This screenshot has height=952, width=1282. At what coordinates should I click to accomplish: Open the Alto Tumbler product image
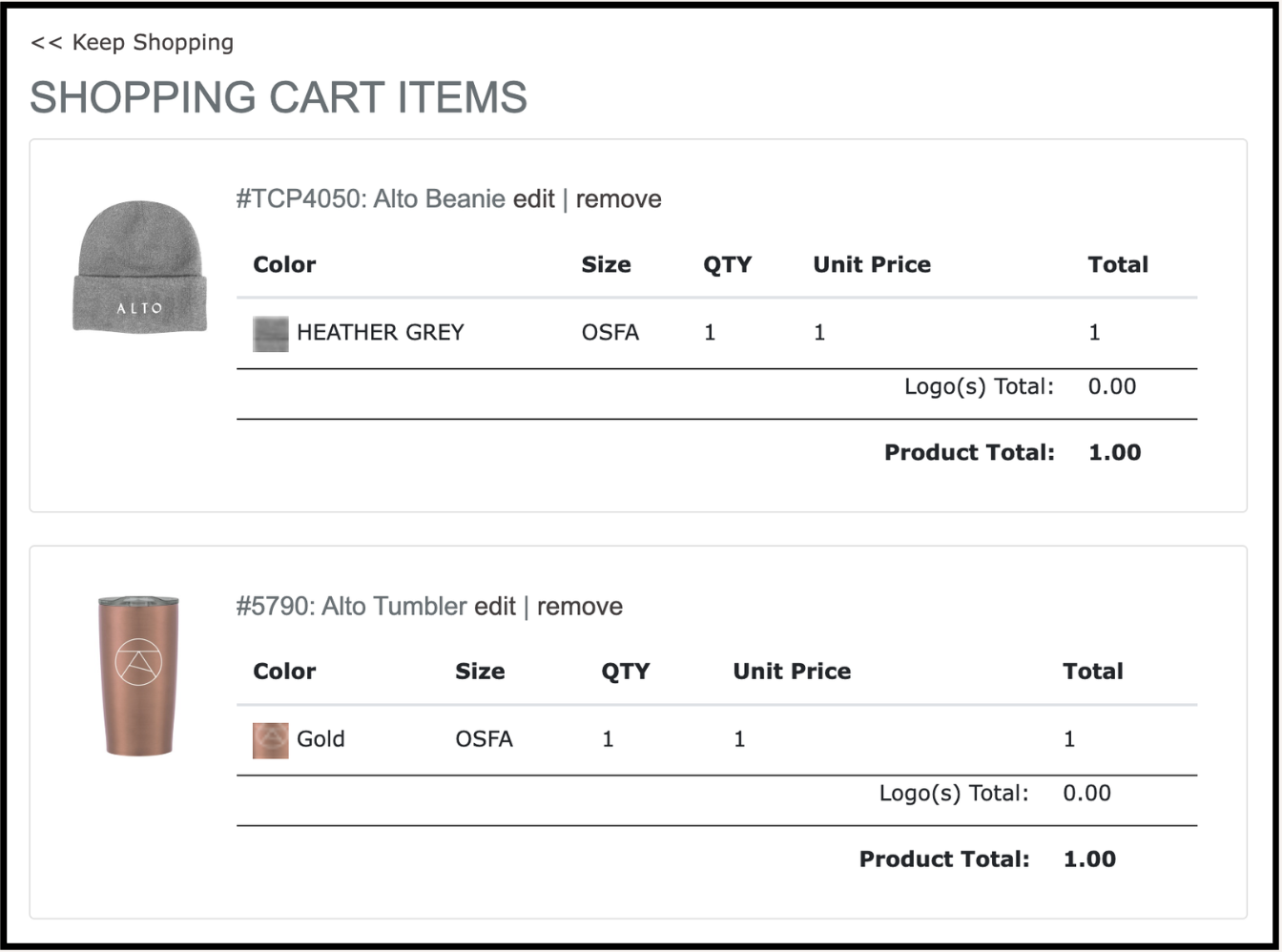(x=138, y=675)
